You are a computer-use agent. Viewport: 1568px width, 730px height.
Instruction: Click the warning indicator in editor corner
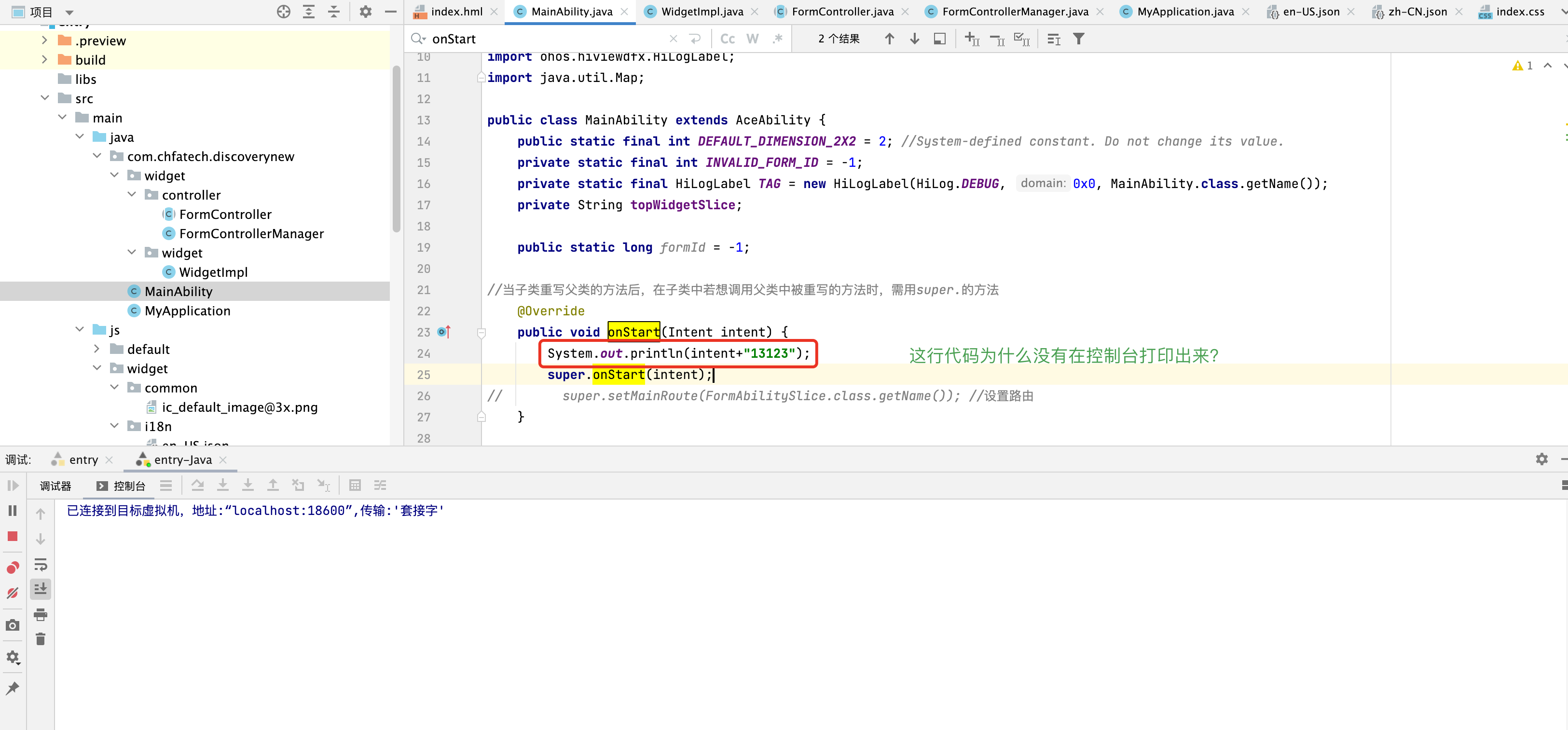point(1522,66)
